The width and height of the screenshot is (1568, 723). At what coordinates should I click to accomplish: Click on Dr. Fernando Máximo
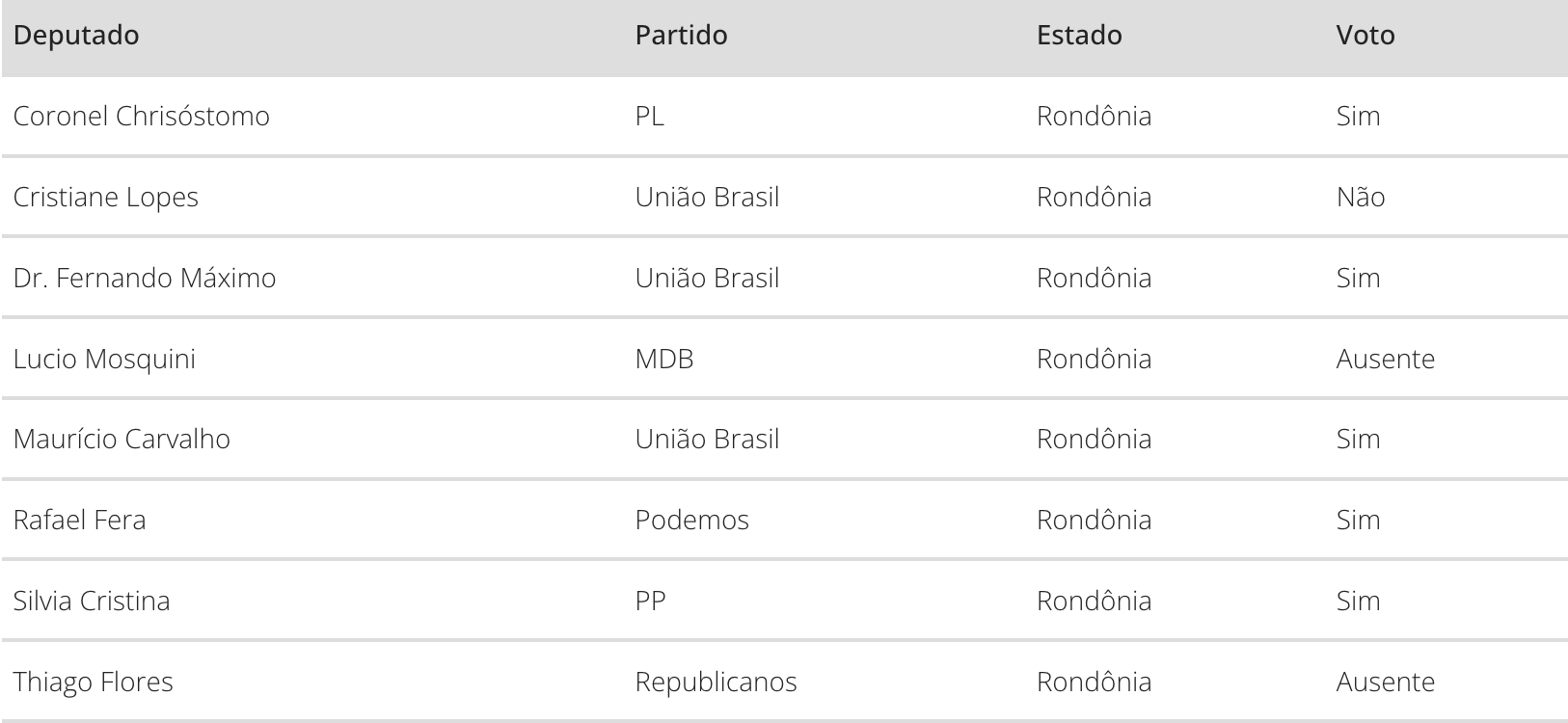(x=145, y=279)
